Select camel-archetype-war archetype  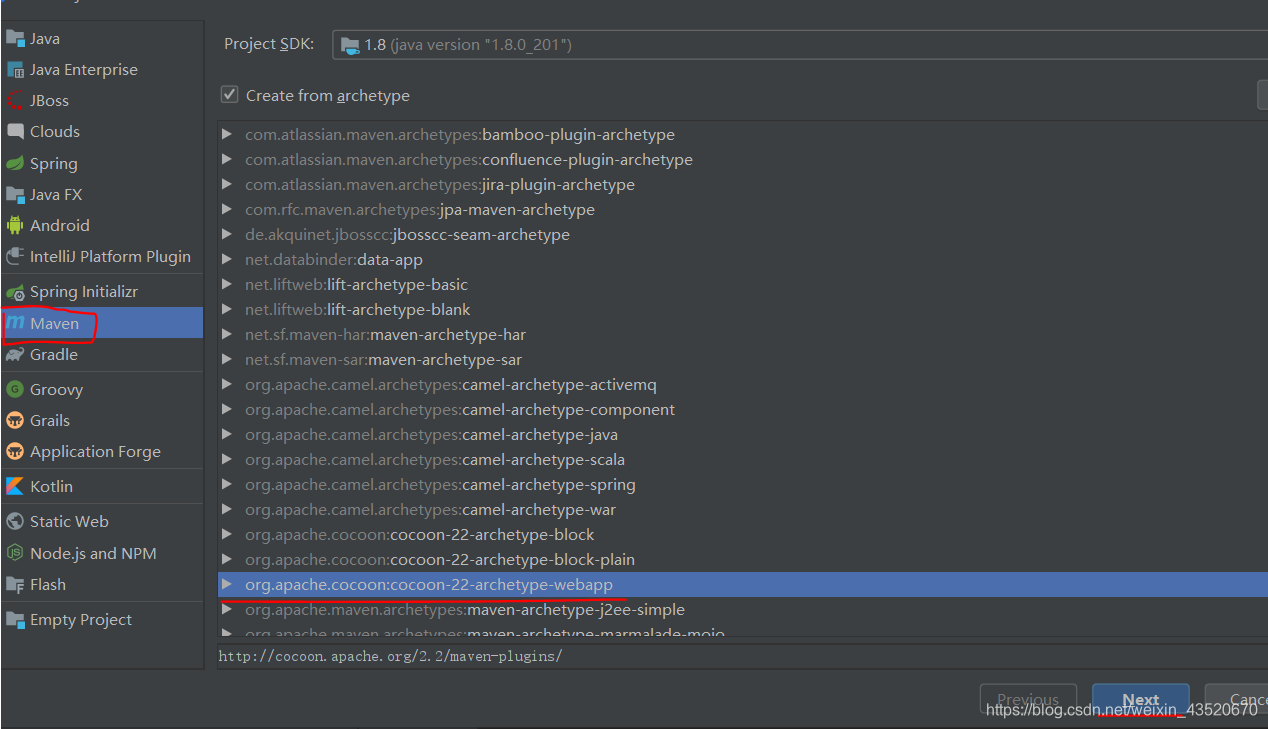tap(743, 509)
